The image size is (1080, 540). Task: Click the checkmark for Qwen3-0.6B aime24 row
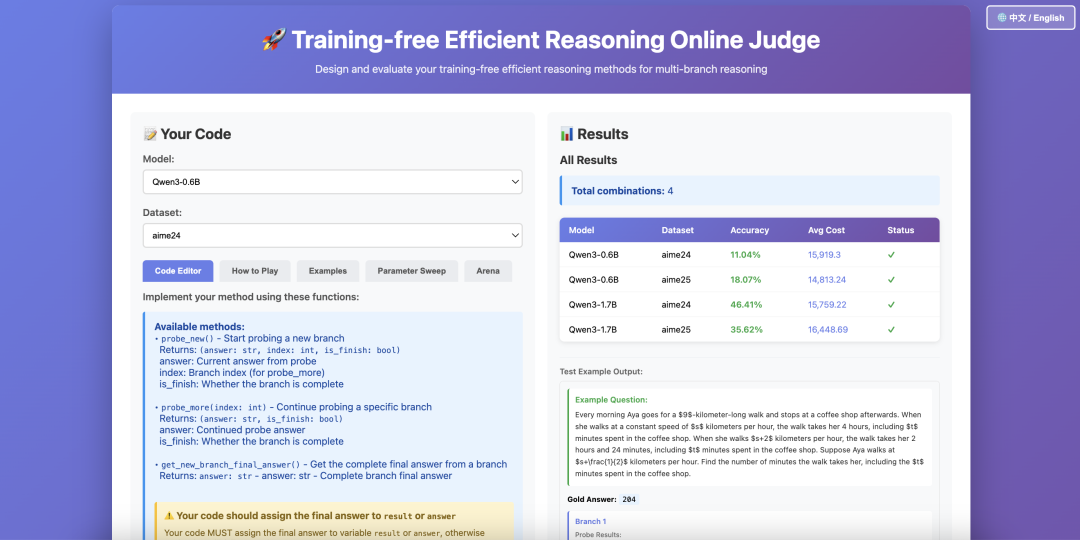[x=891, y=255]
